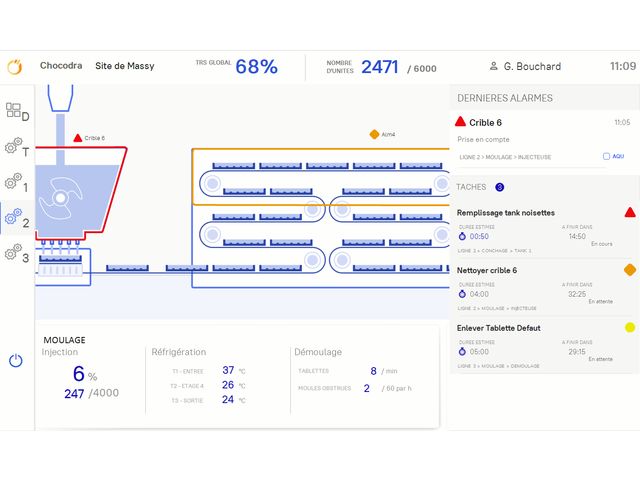Click the yellow status dot on Enlever Tablette
The width and height of the screenshot is (640, 480).
[x=630, y=328]
